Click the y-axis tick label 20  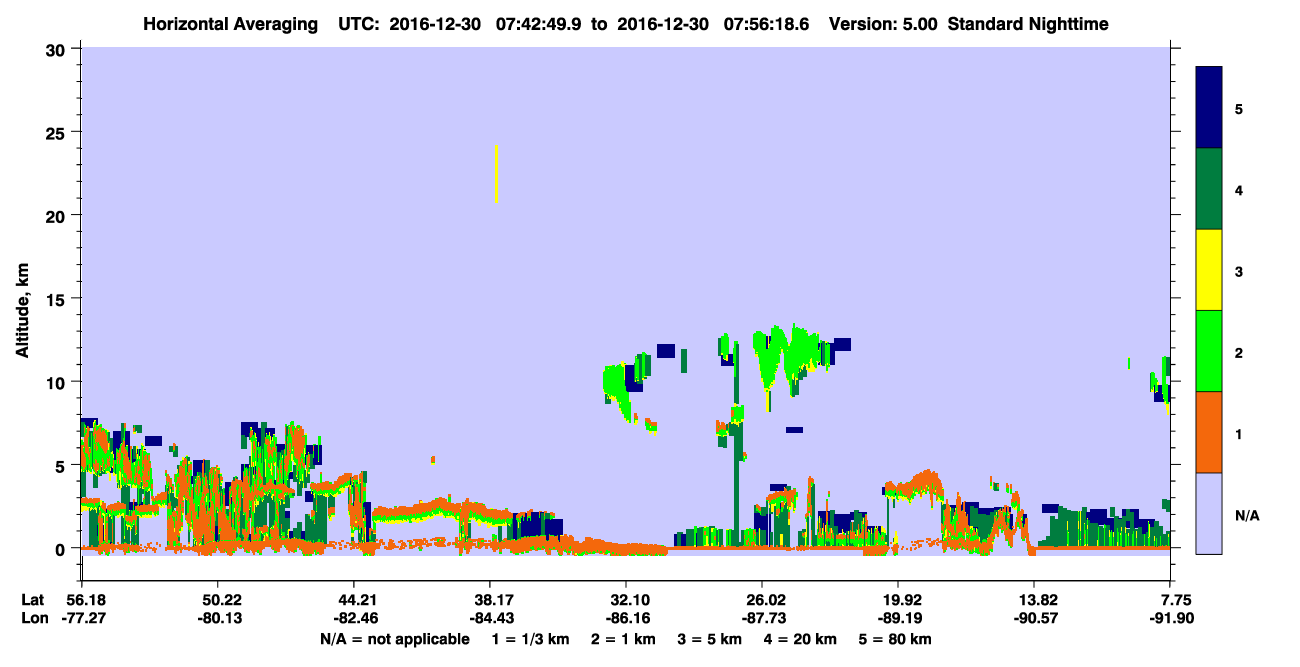point(58,215)
